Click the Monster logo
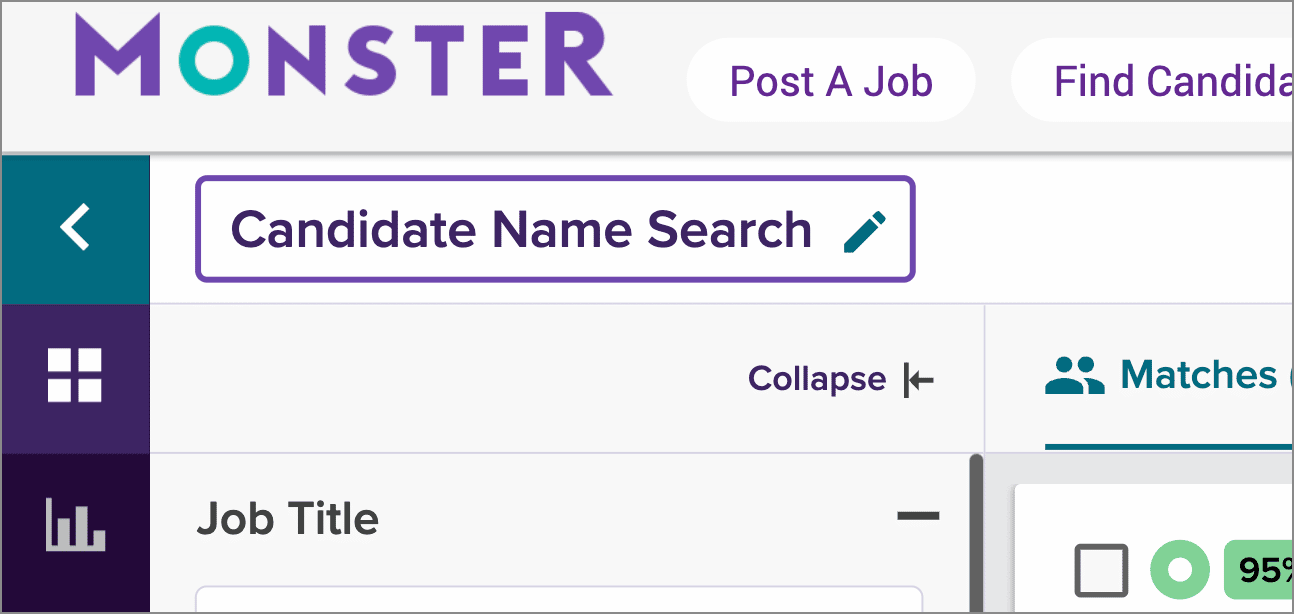The image size is (1294, 614). tap(342, 57)
